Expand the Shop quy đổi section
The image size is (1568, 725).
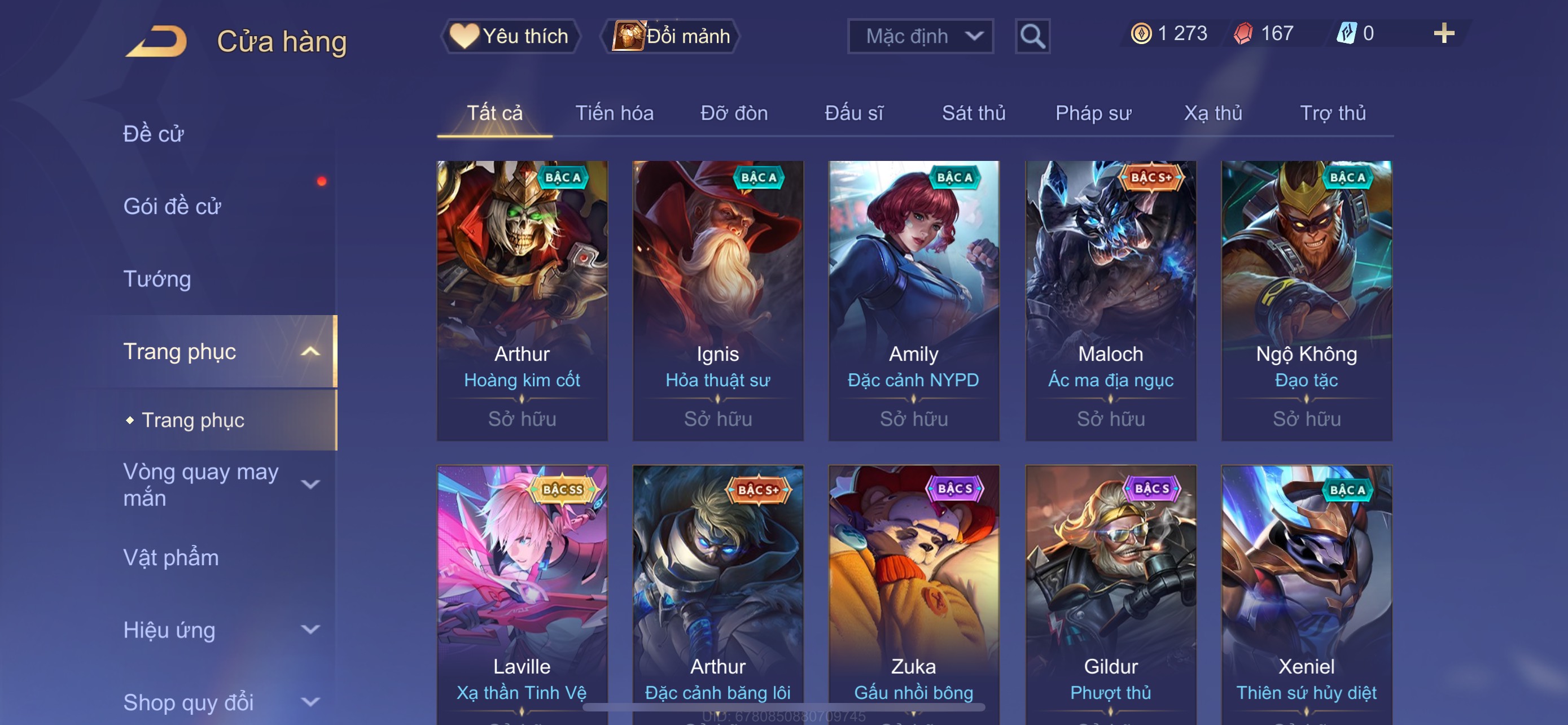tap(310, 702)
